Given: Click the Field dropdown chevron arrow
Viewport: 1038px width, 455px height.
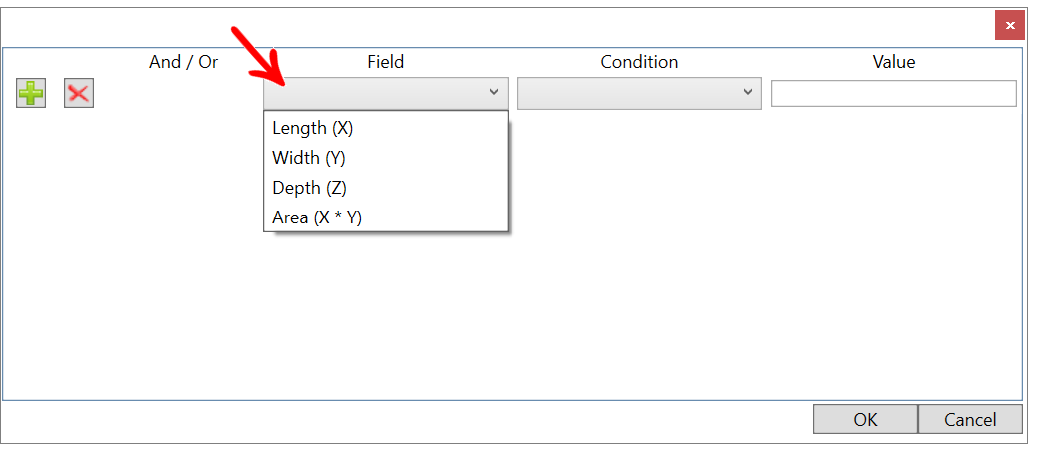Looking at the screenshot, I should (x=494, y=92).
